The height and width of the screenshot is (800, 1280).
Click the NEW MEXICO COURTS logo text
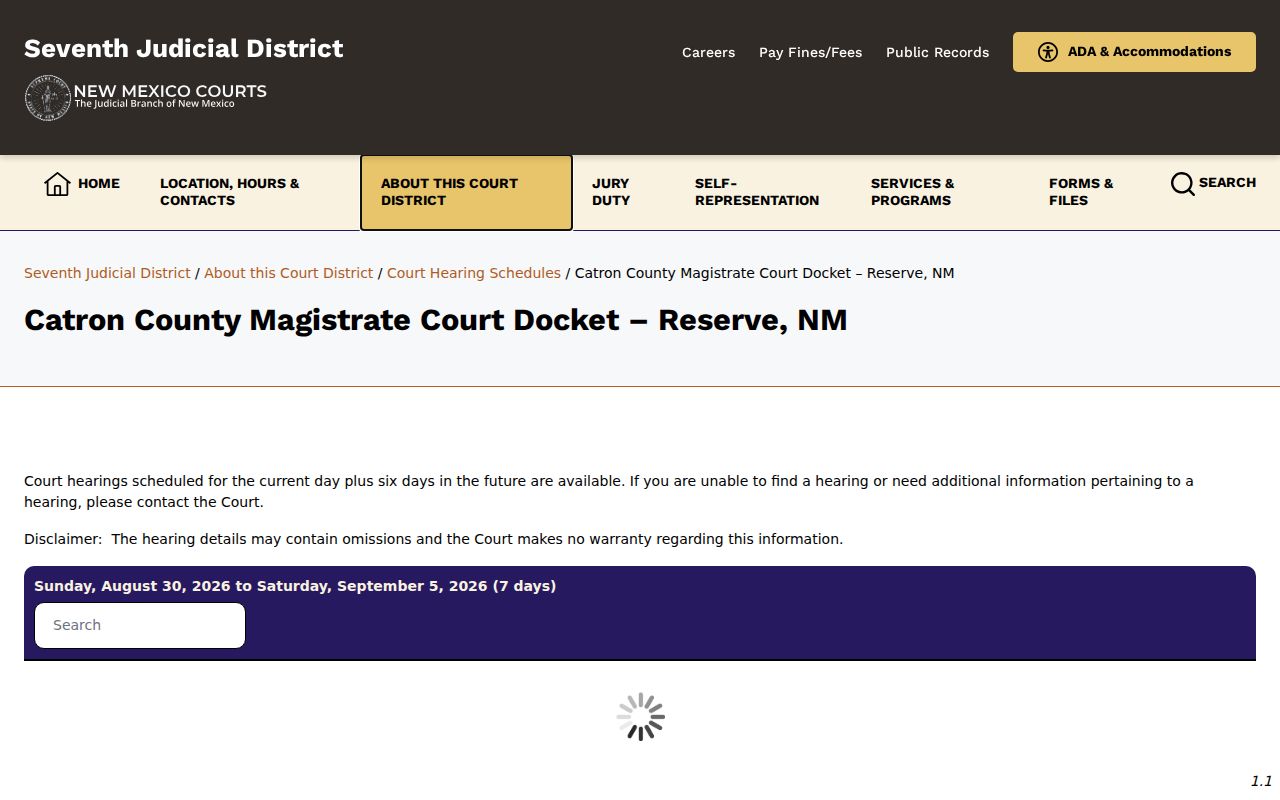click(170, 91)
